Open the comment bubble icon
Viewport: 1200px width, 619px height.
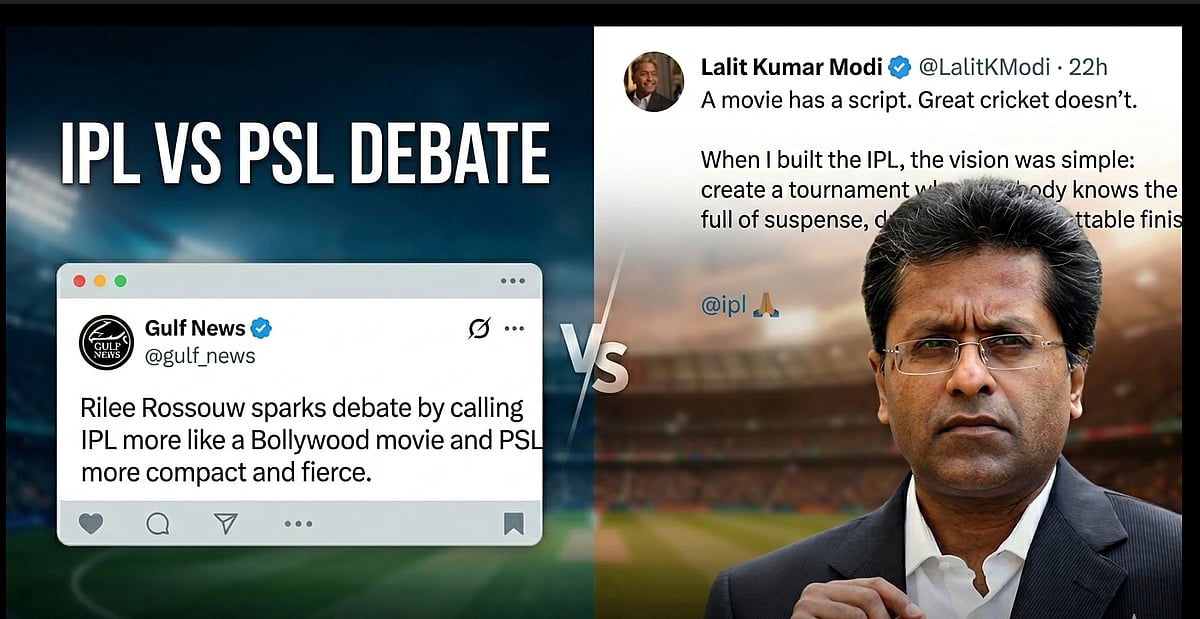point(158,523)
